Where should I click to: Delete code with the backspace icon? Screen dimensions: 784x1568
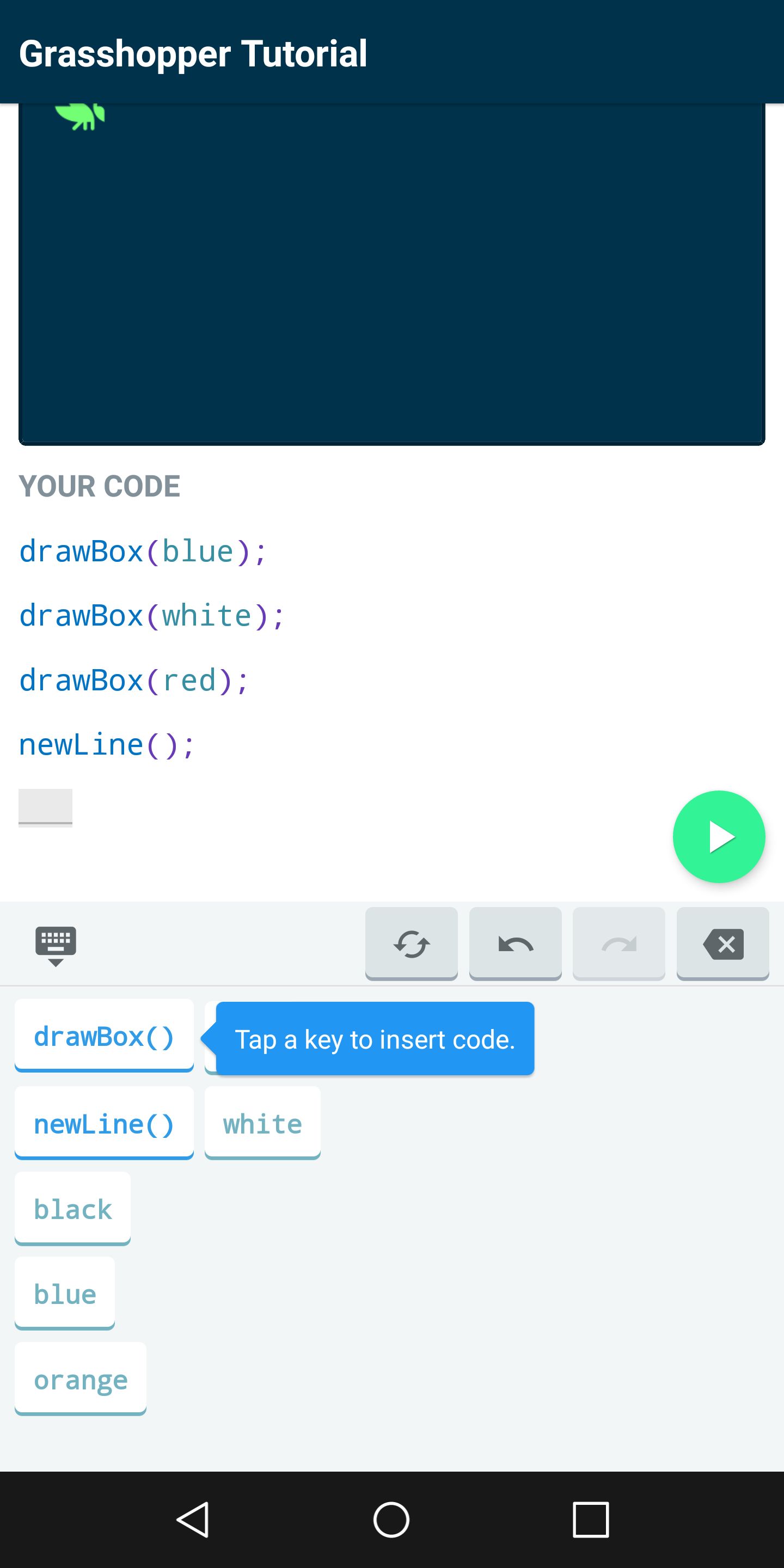pos(722,944)
